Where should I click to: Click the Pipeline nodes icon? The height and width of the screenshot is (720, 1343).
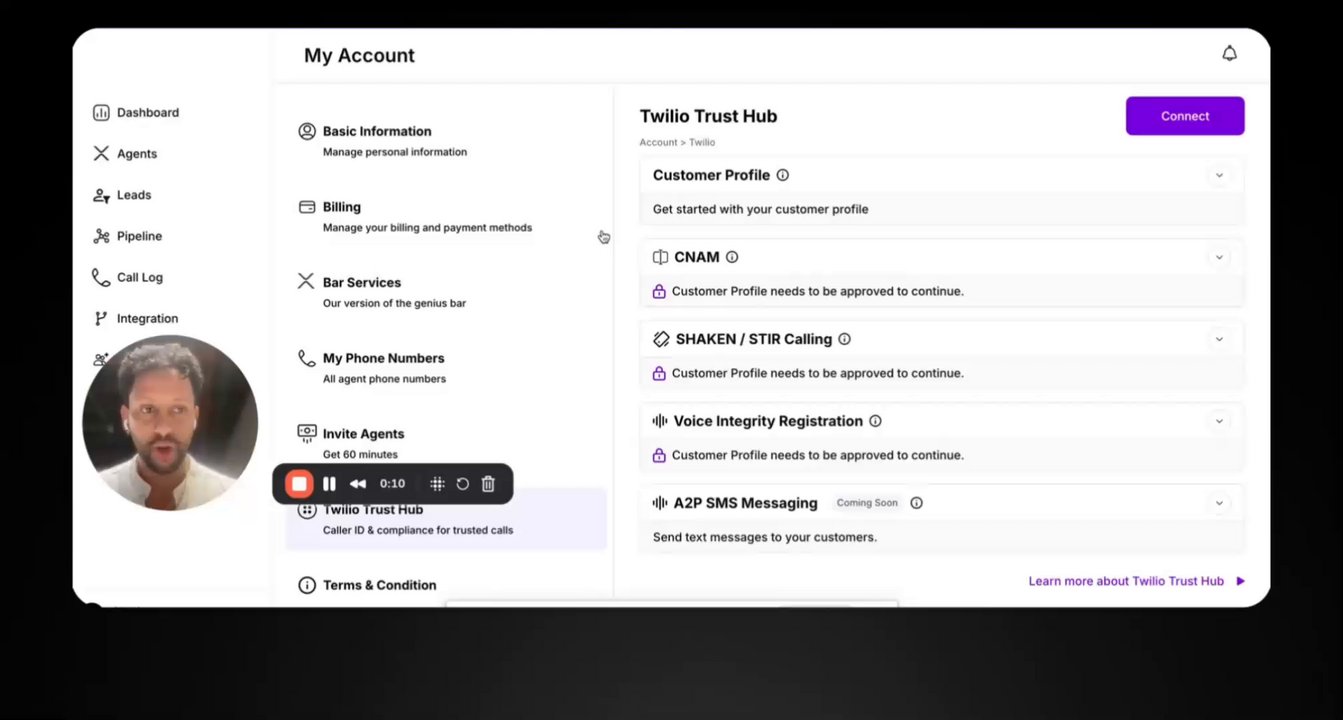point(101,236)
